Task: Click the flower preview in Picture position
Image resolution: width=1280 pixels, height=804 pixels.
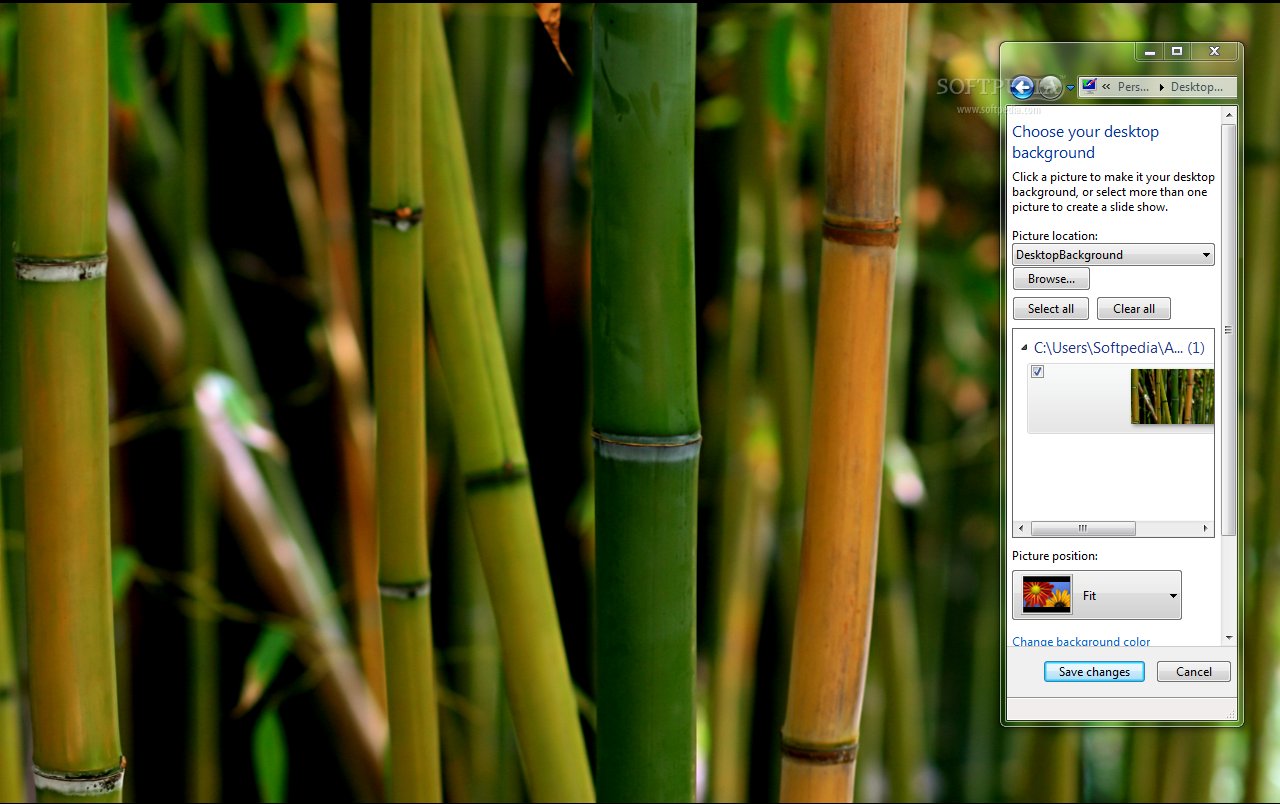Action: (1047, 595)
